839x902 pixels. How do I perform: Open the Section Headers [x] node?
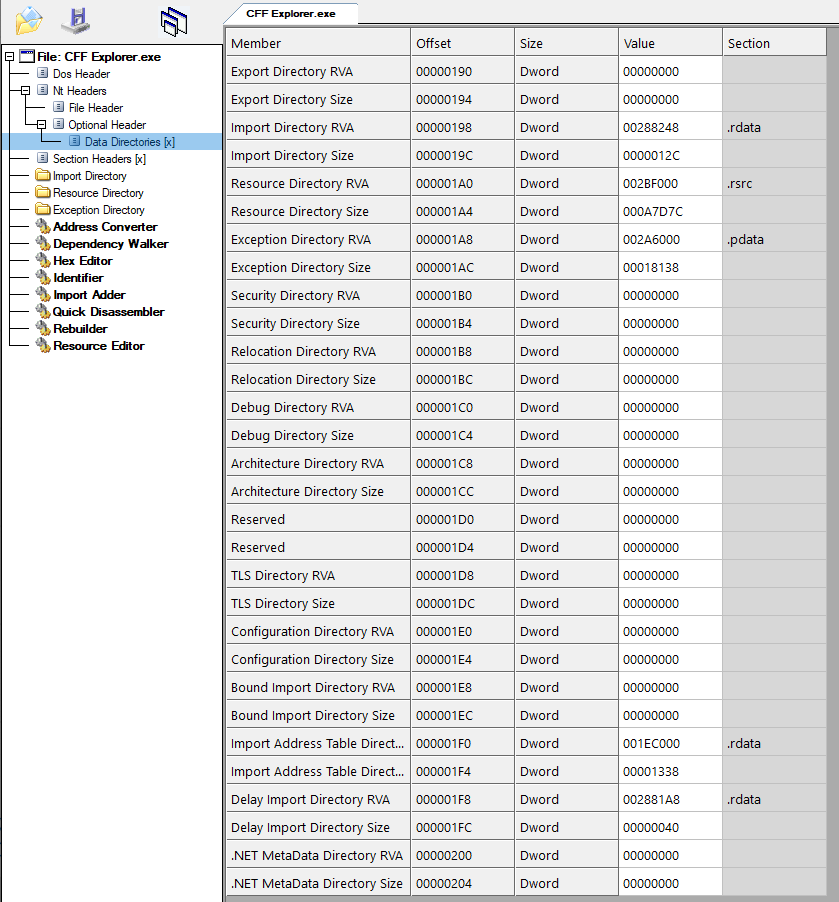pyautogui.click(x=99, y=159)
